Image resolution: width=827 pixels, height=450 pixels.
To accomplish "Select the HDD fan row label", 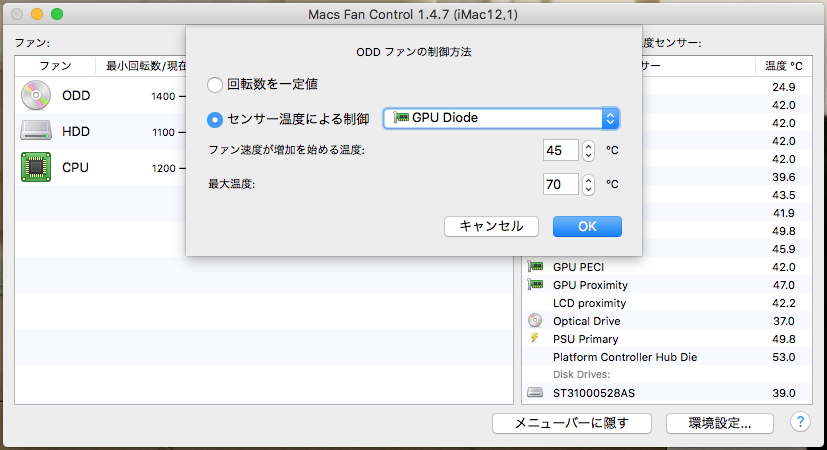I will coord(76,131).
